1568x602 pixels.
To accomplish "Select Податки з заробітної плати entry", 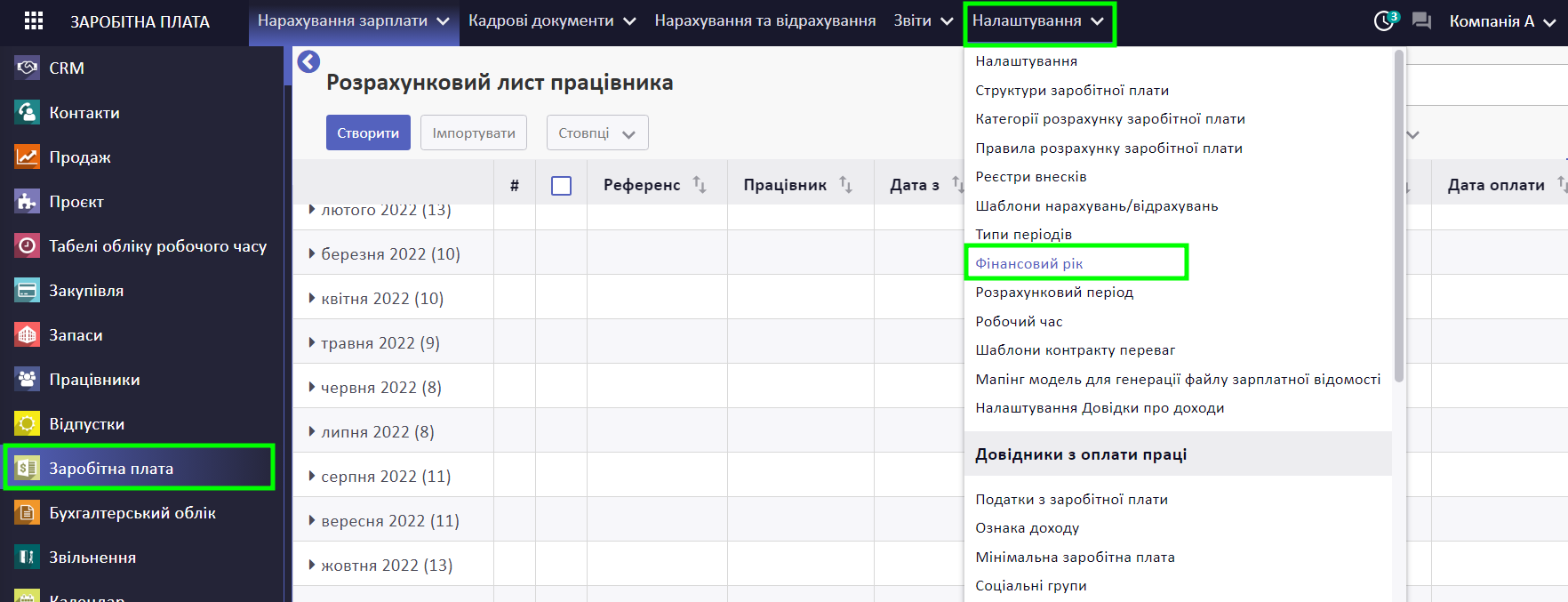I will tap(1072, 500).
